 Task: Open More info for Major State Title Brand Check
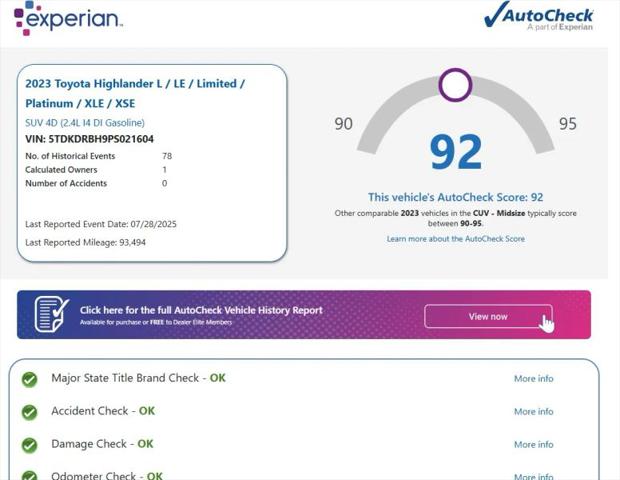pyautogui.click(x=533, y=379)
